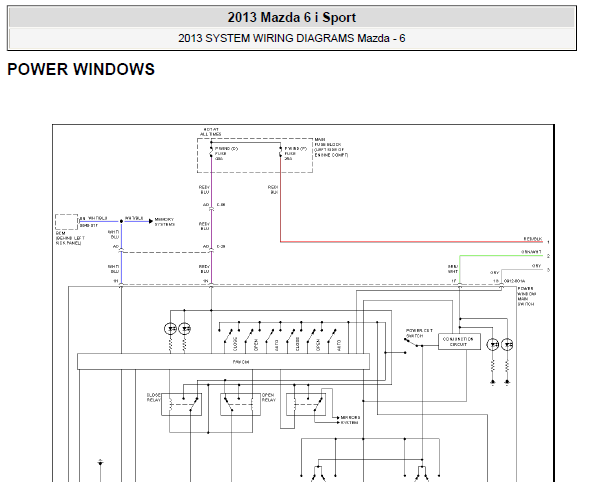Click the "2013 Mazda 6 i Sport" title

pos(291,17)
